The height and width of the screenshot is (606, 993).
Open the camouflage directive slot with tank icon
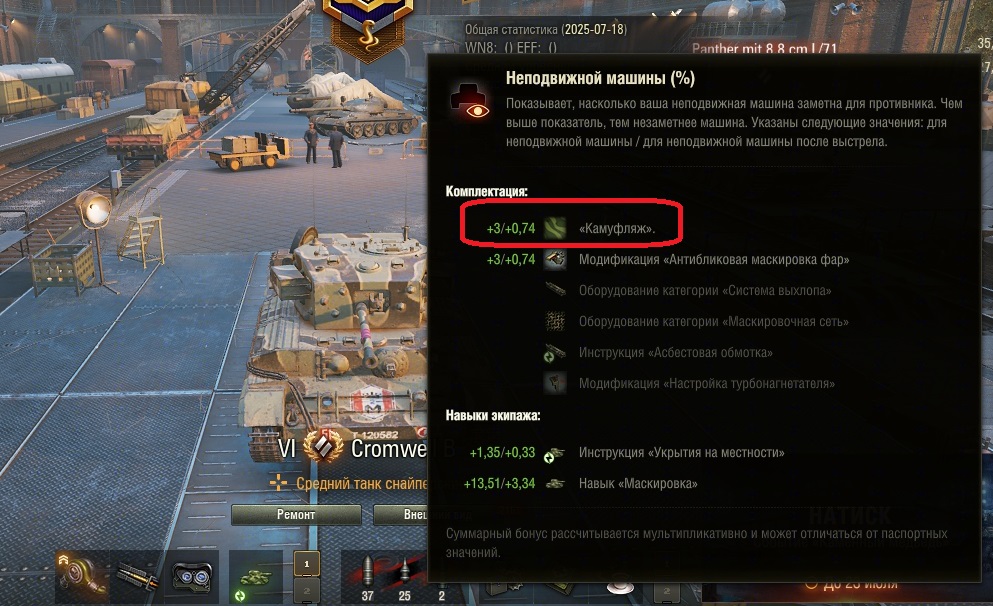coord(255,576)
